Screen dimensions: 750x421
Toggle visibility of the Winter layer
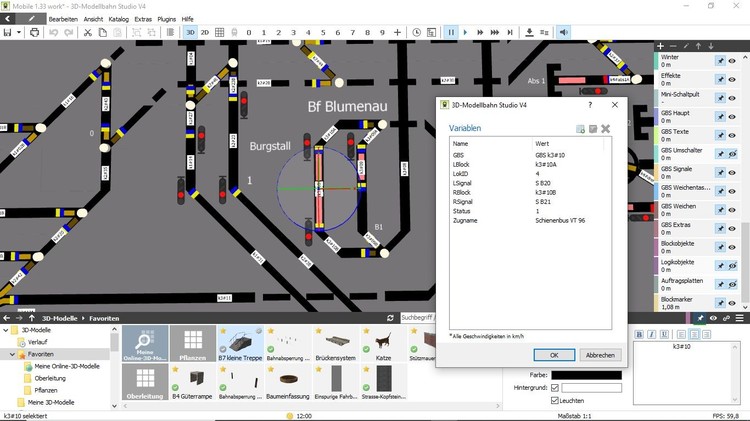733,61
